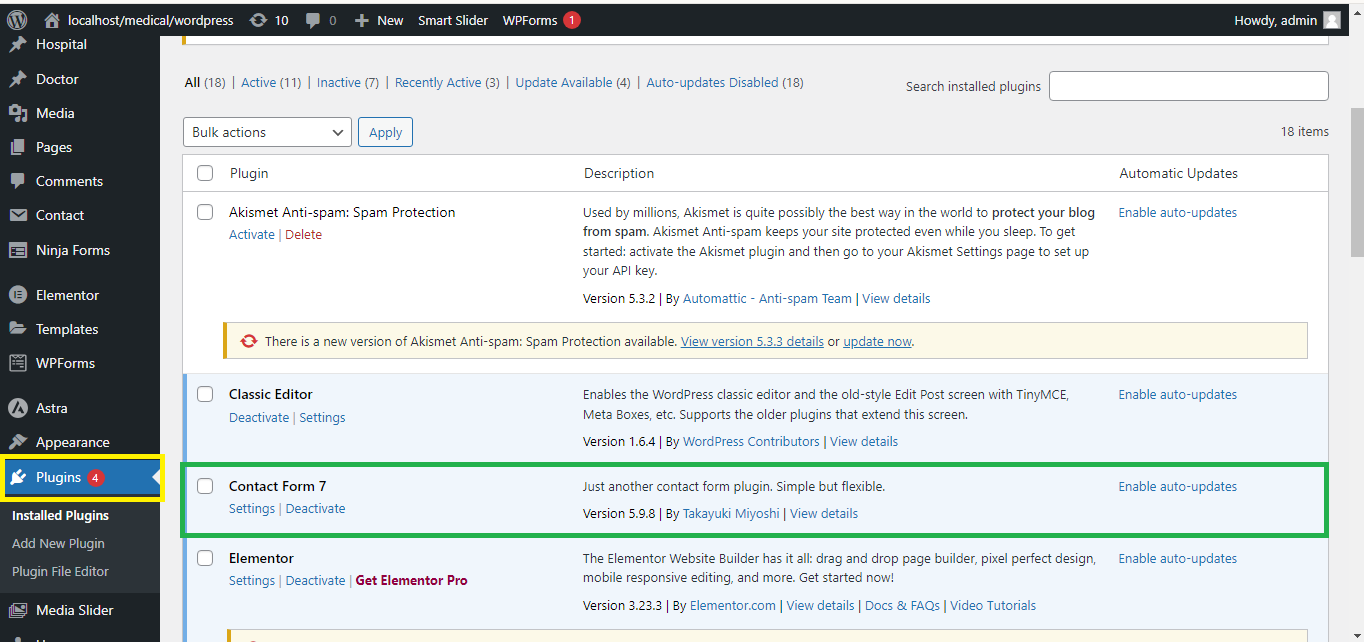Click the Search installed plugins field

[1188, 86]
